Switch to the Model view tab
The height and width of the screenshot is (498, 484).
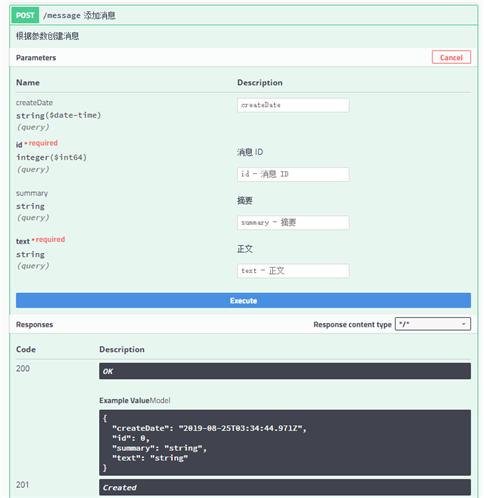click(160, 400)
